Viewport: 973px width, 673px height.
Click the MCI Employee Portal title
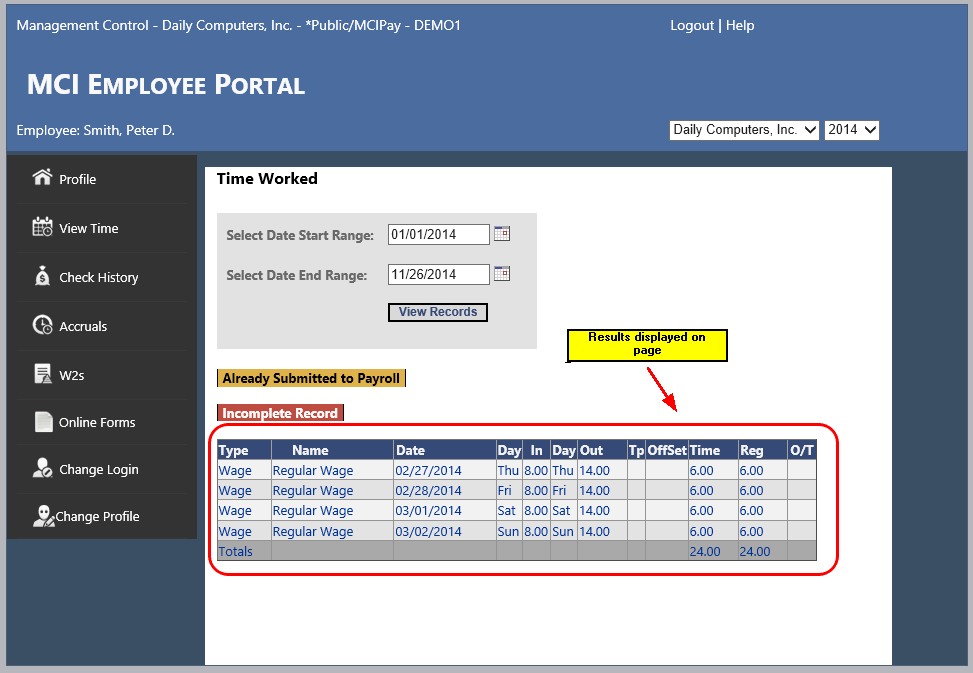click(166, 85)
